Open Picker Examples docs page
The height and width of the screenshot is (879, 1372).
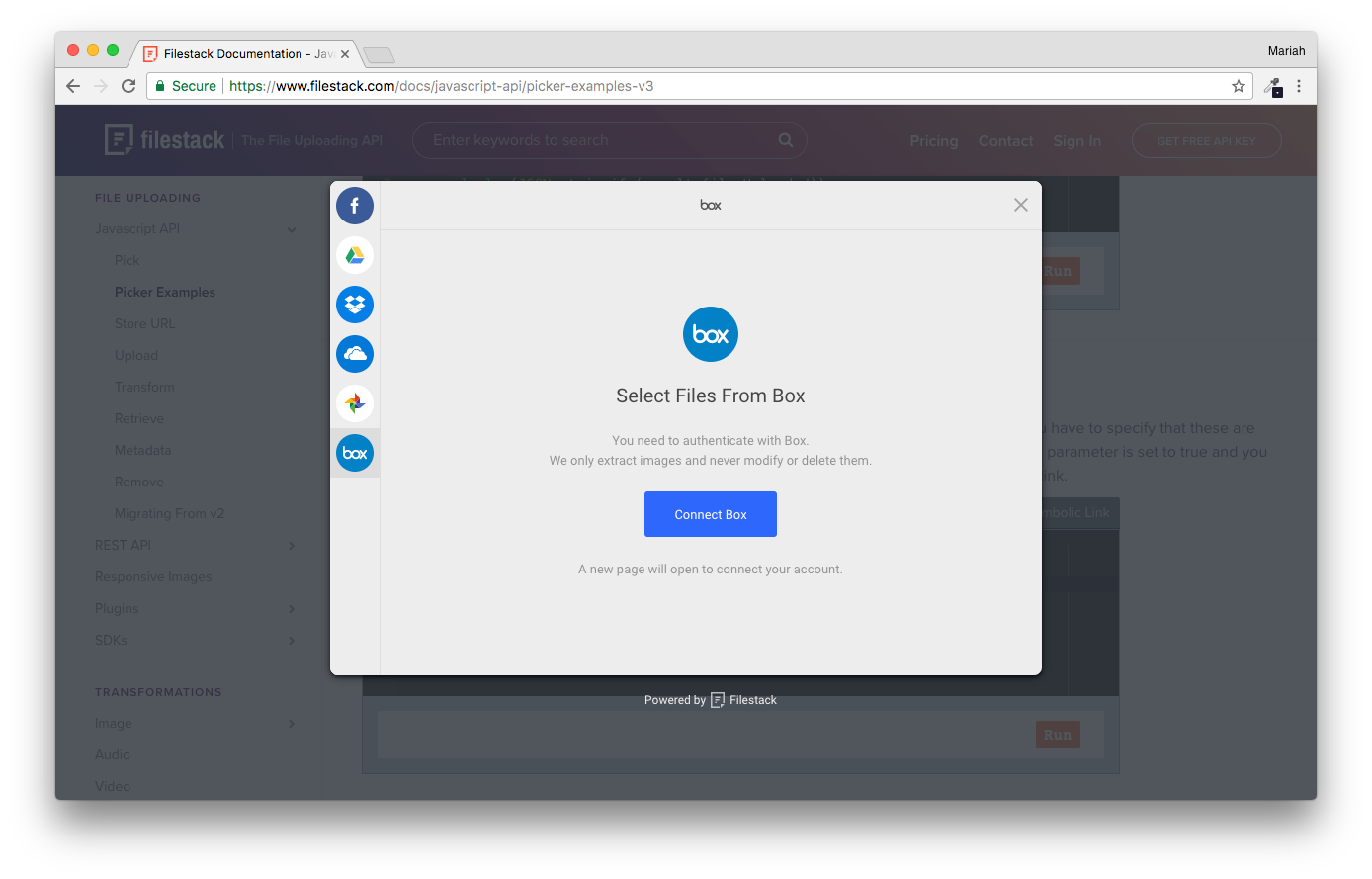click(x=165, y=292)
